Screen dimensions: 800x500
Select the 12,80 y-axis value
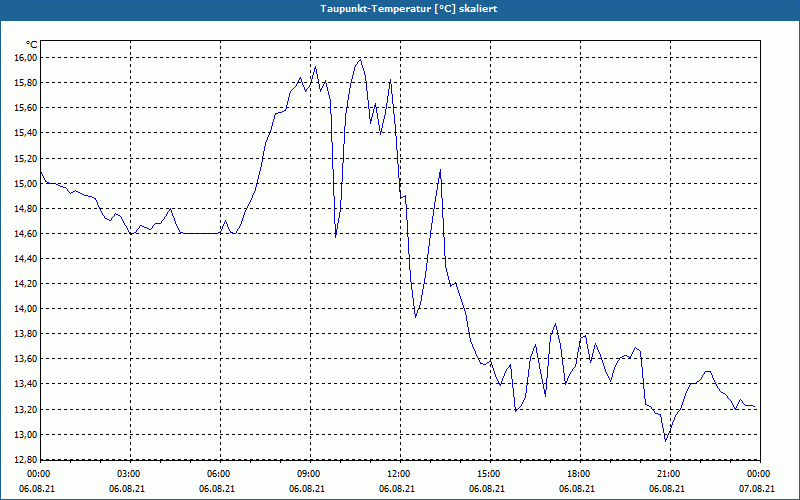point(28,460)
